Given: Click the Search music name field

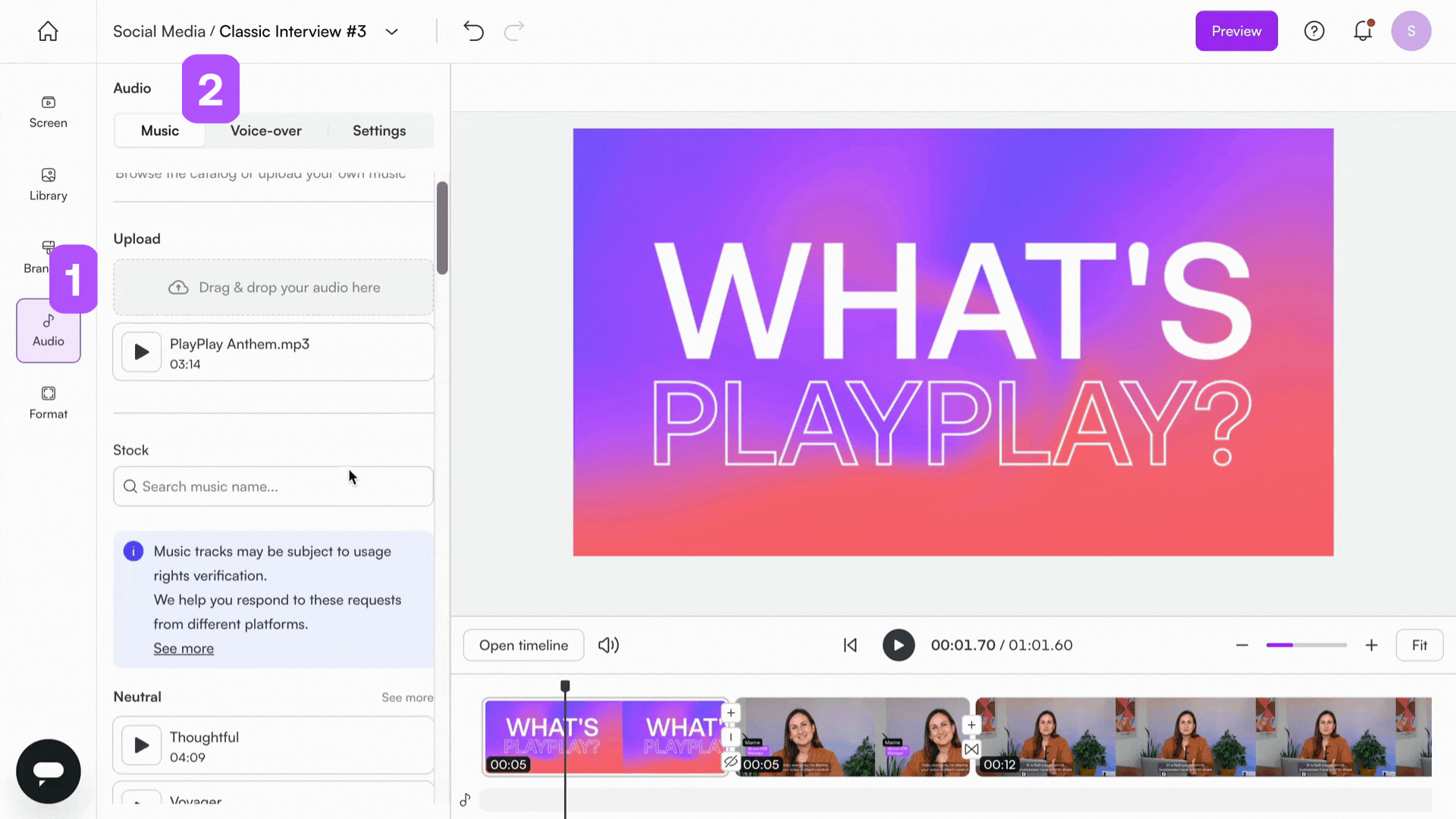Looking at the screenshot, I should [x=273, y=487].
